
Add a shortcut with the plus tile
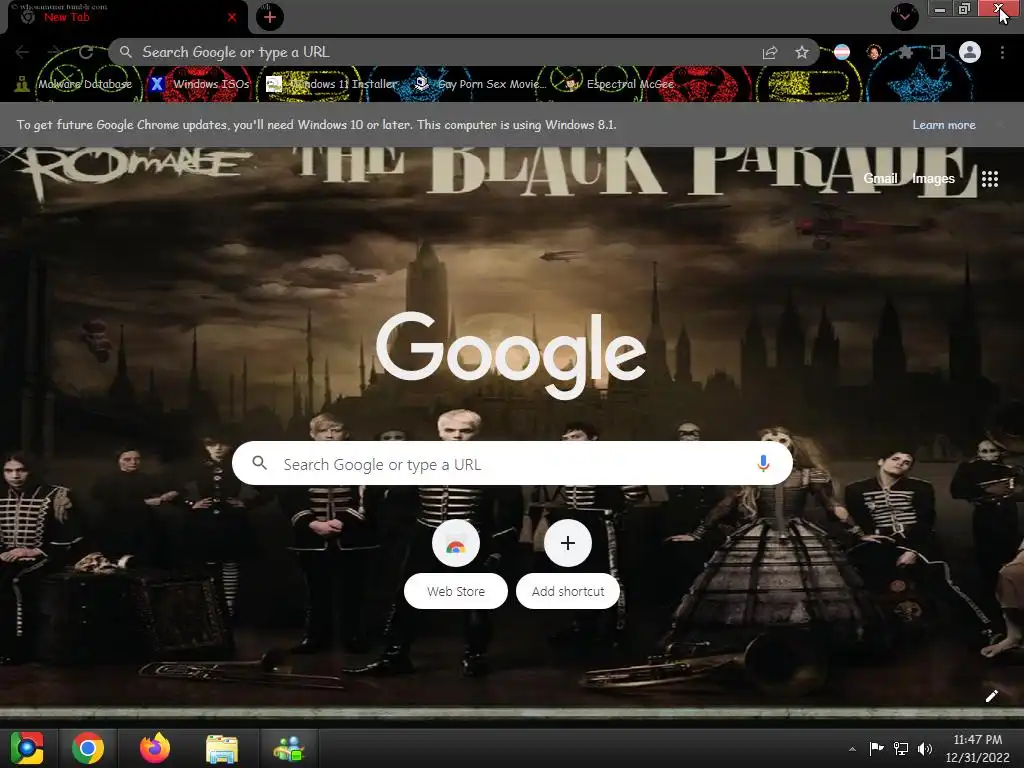tap(568, 565)
